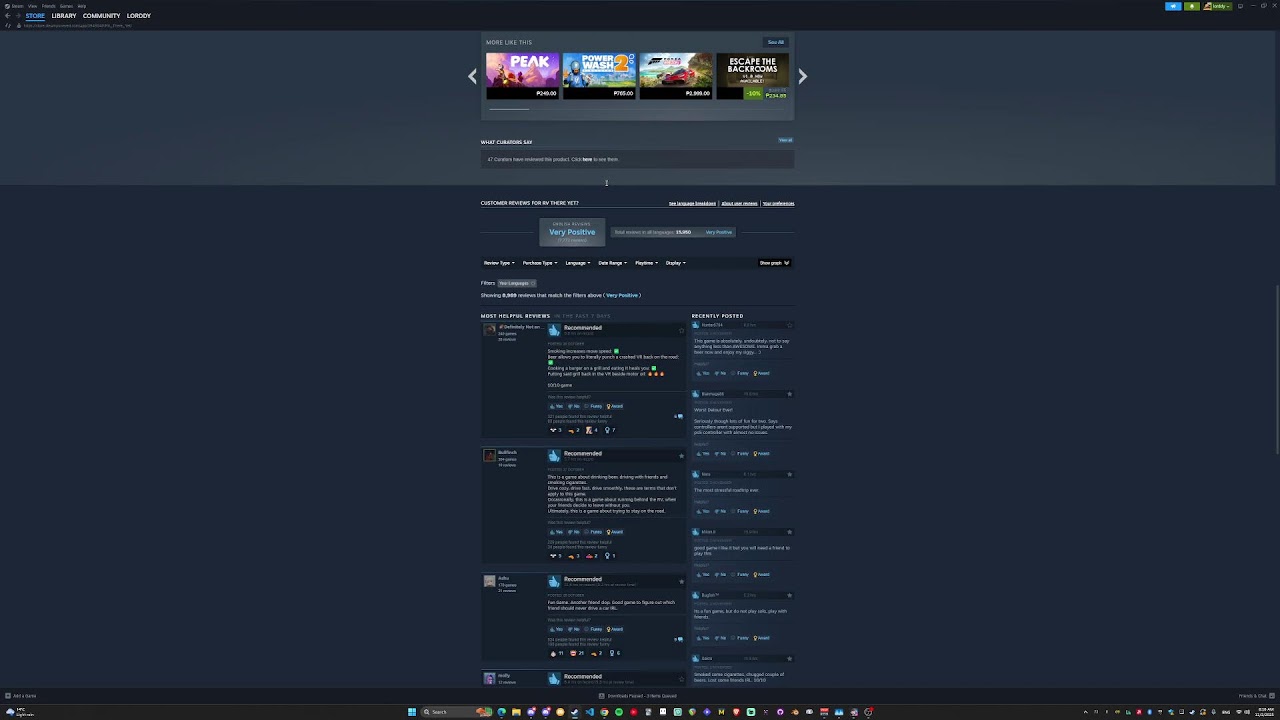Vote Yes on Bullfinch's review
Viewport: 1280px width, 720px height.
[x=556, y=532]
